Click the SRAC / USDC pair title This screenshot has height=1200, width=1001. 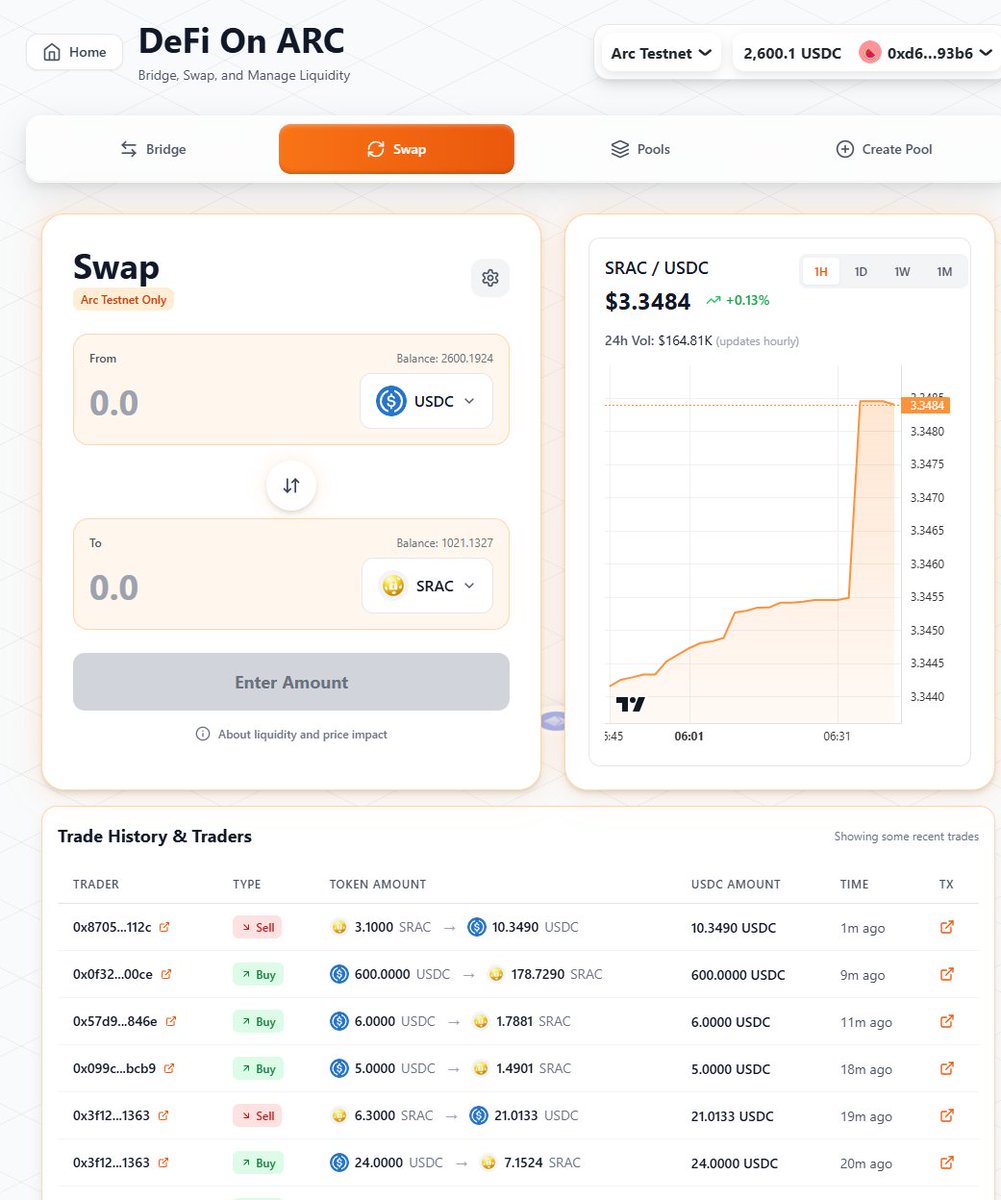pyautogui.click(x=657, y=268)
